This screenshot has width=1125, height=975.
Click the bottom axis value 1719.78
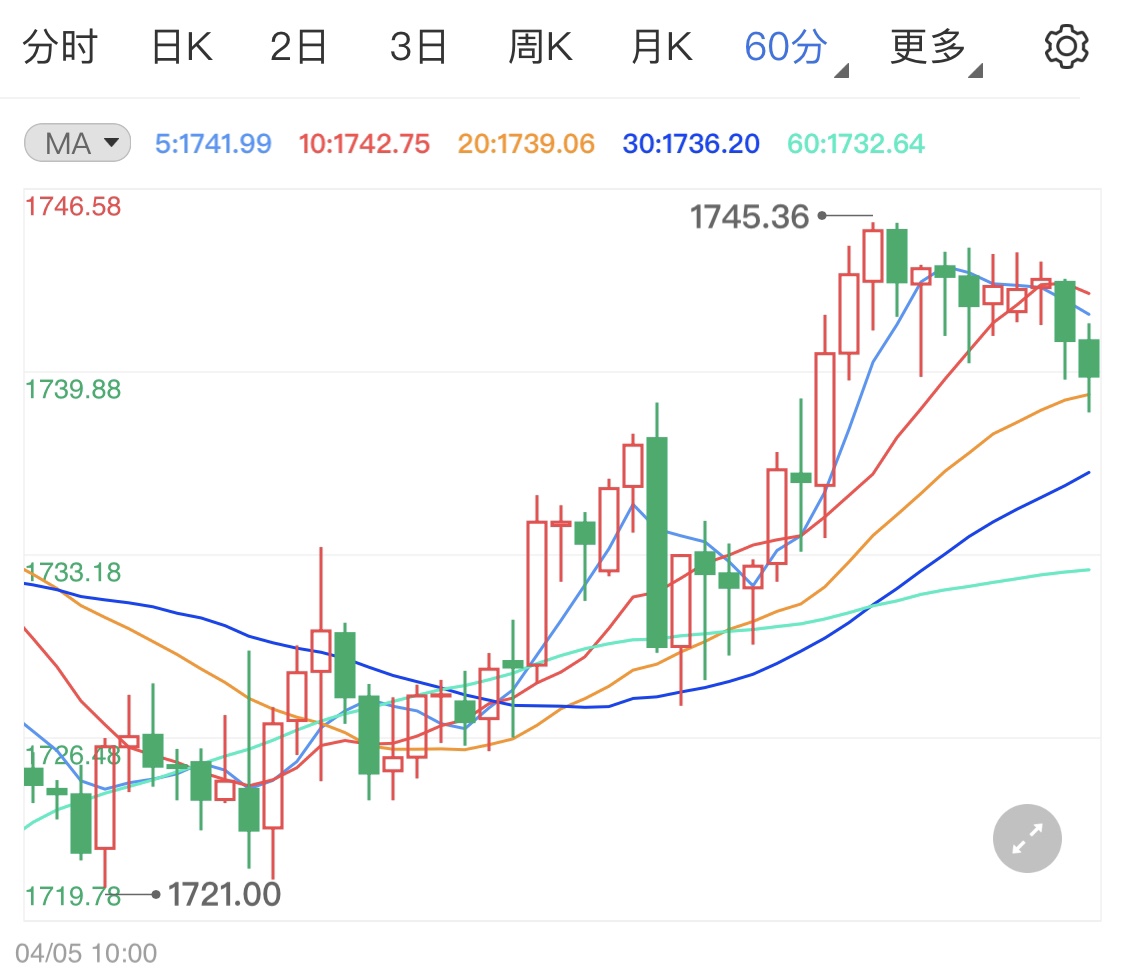73,896
